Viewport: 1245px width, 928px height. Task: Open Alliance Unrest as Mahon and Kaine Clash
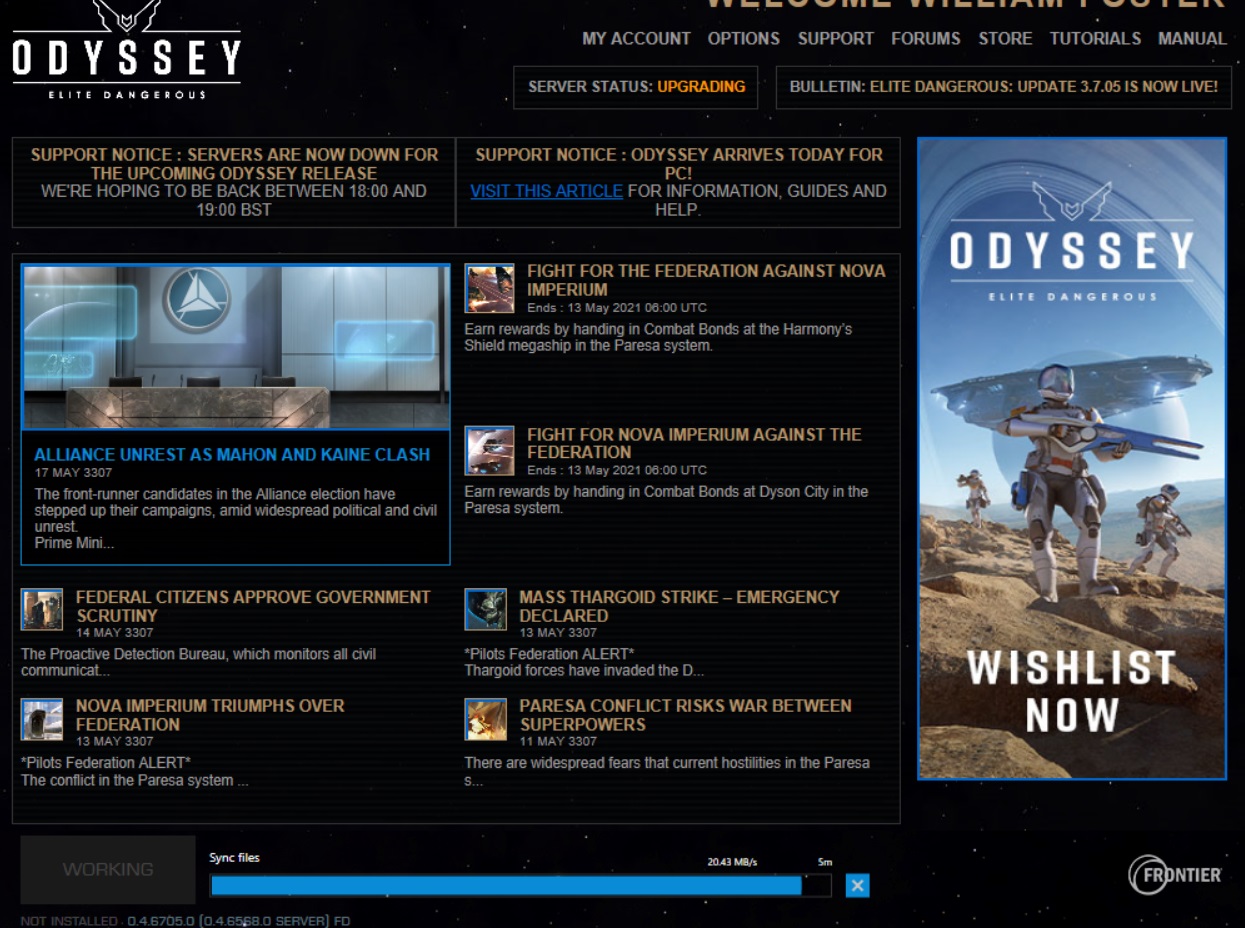point(232,454)
